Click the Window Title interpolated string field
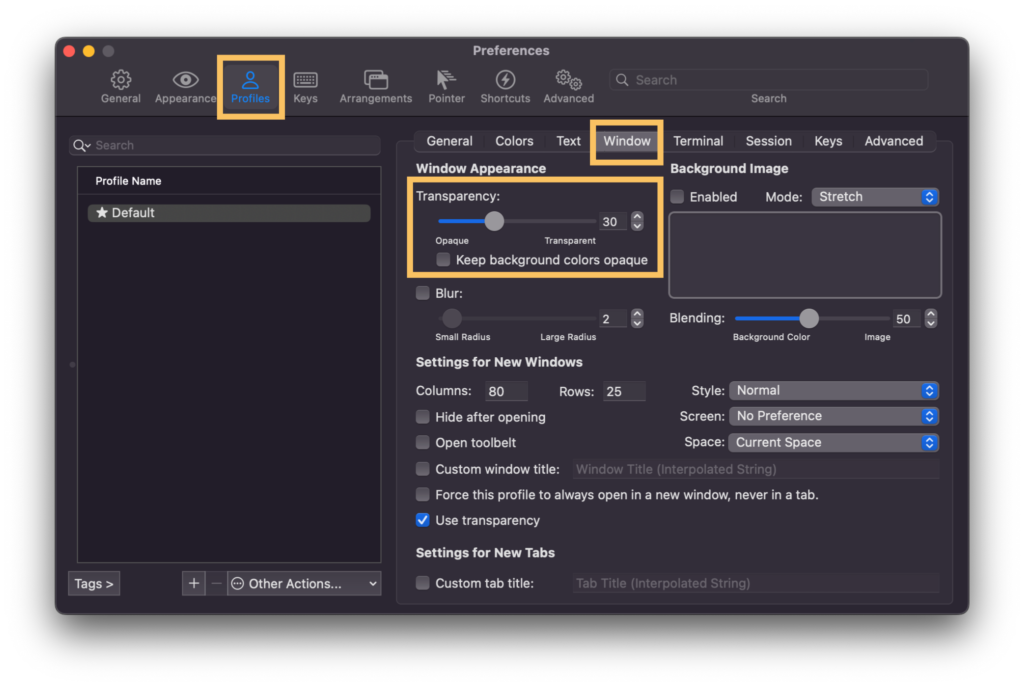This screenshot has height=687, width=1024. 756,469
